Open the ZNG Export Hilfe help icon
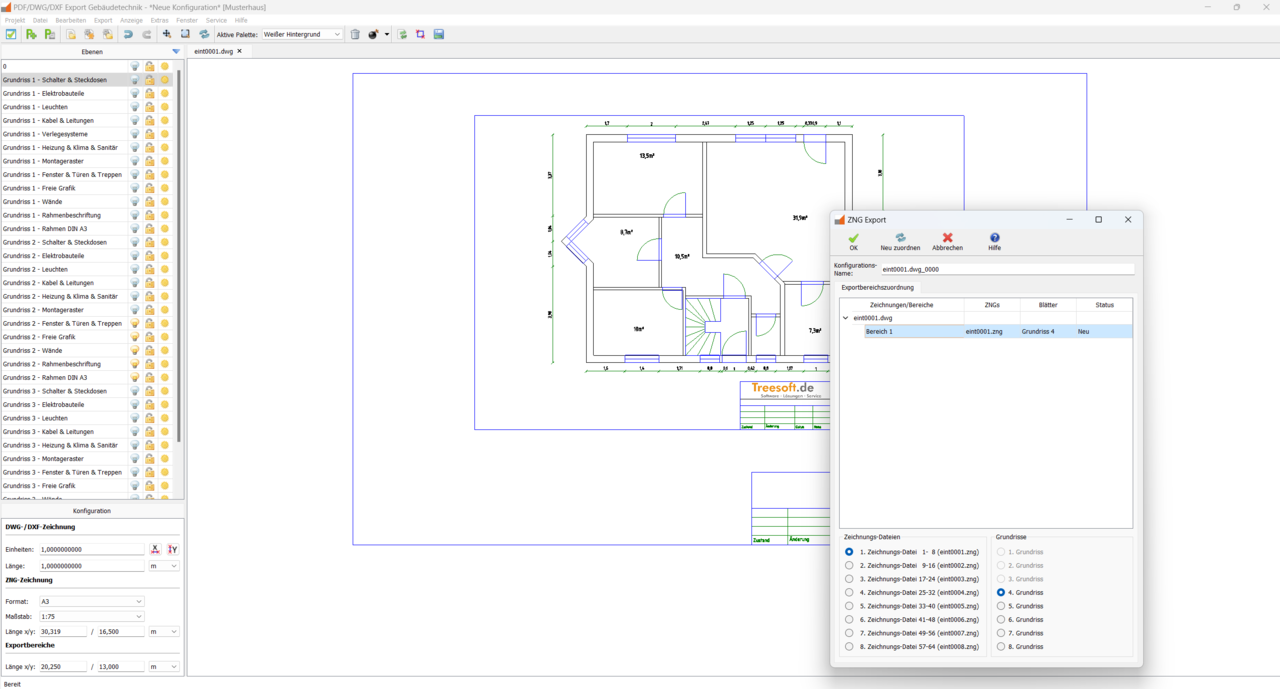Viewport: 1280px width, 689px height. 993,240
